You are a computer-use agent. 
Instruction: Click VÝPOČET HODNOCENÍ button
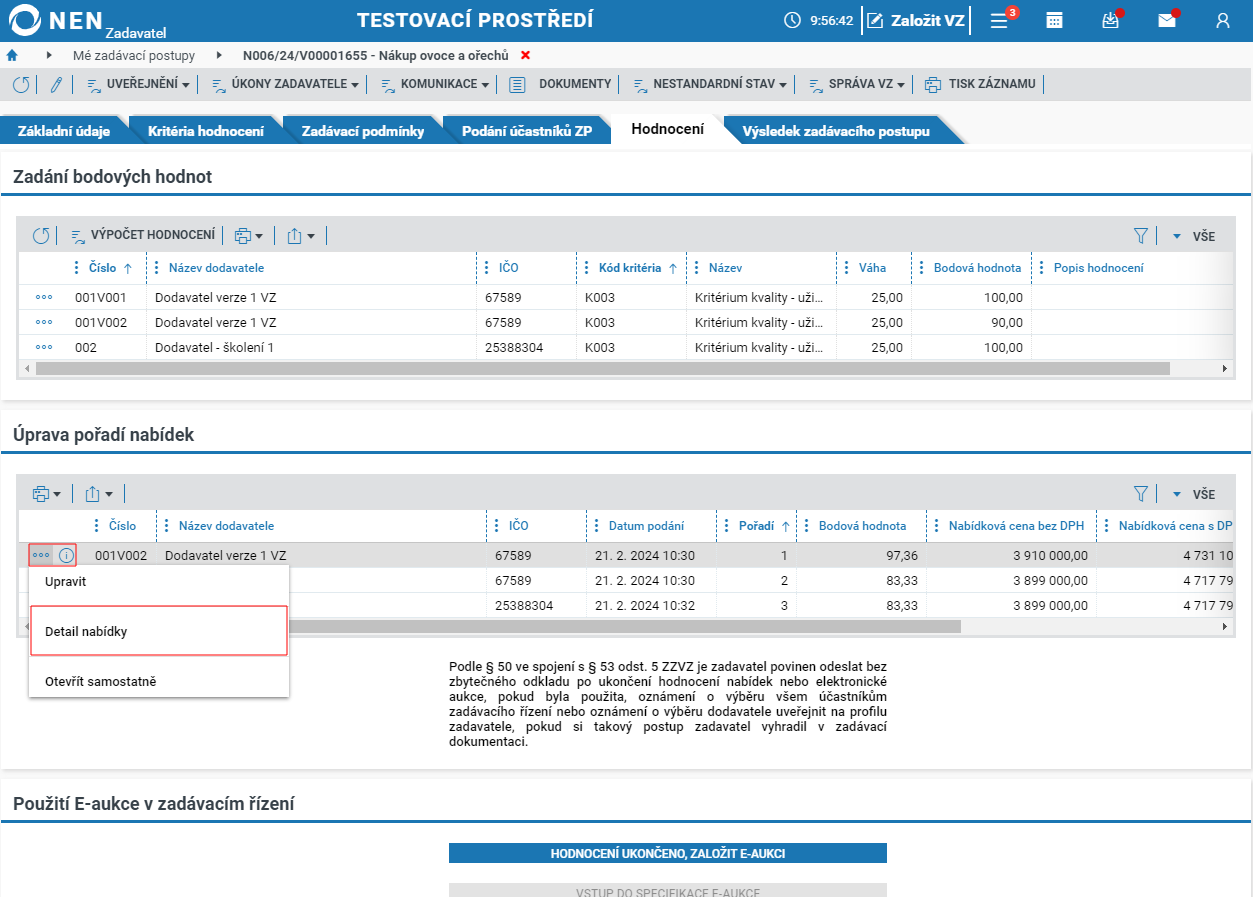[x=143, y=236]
